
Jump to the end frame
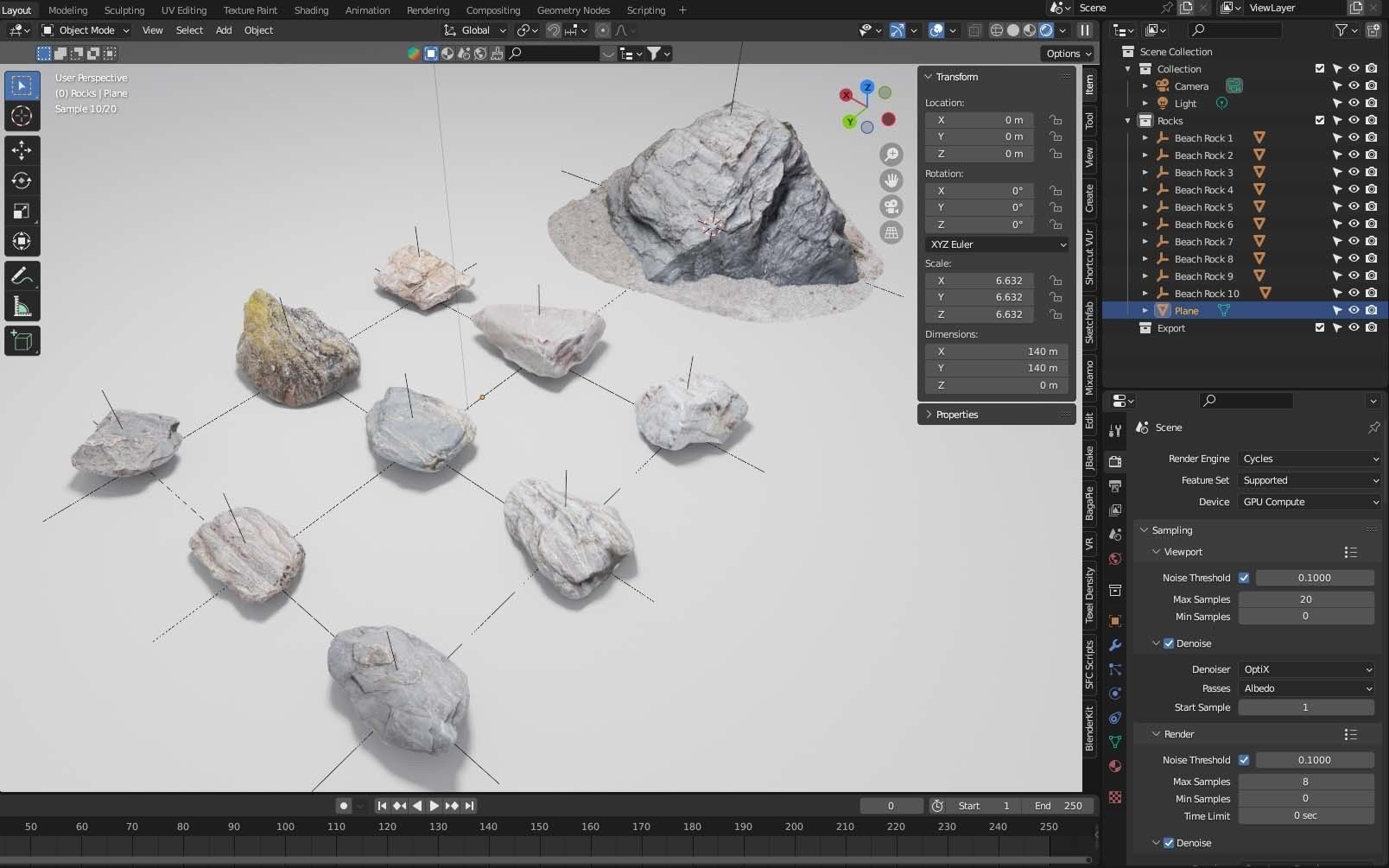pos(469,806)
